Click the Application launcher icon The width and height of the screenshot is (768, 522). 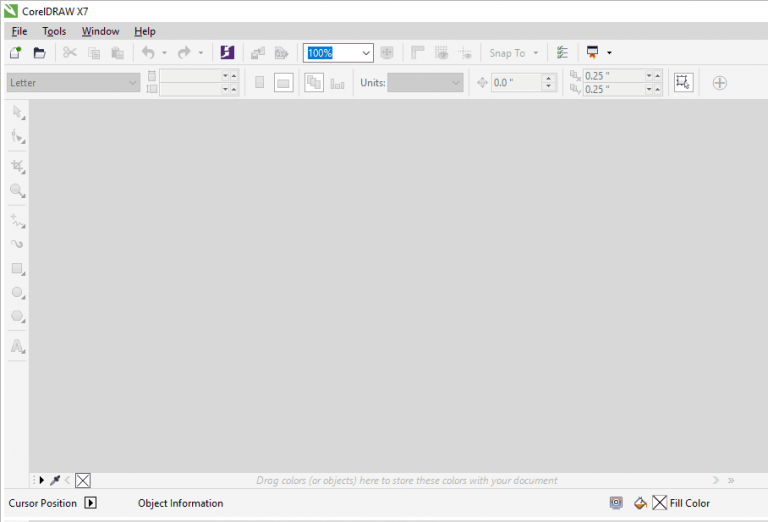pyautogui.click(x=592, y=52)
